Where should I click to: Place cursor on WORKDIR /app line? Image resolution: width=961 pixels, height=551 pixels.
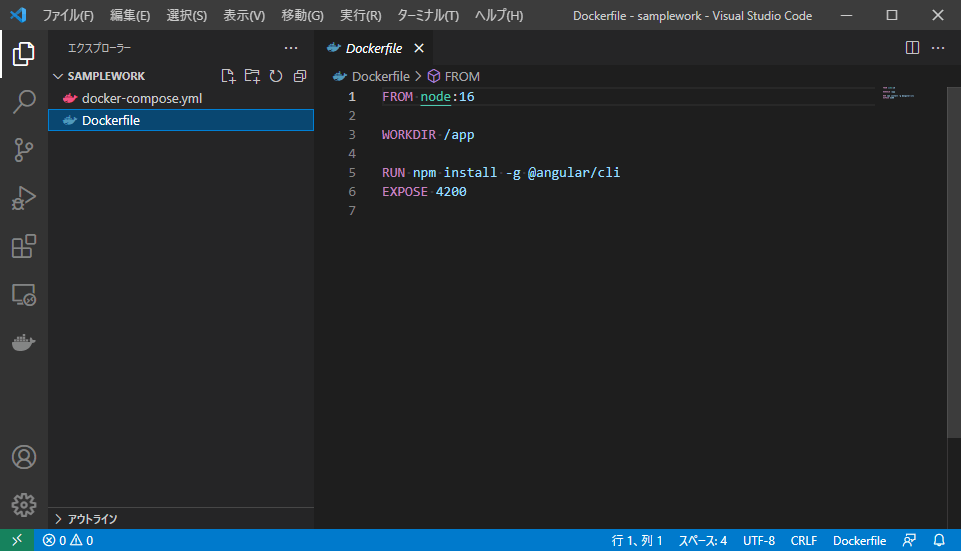pyautogui.click(x=428, y=134)
